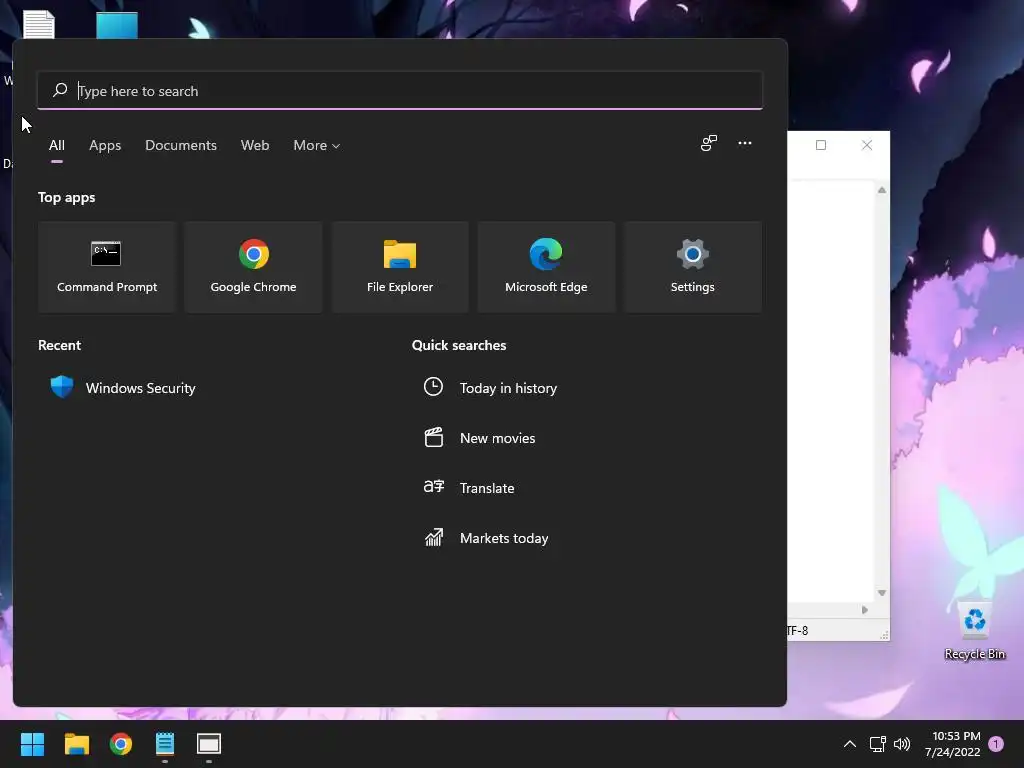Click the New movies clapperboard icon
The width and height of the screenshot is (1024, 768).
(434, 438)
